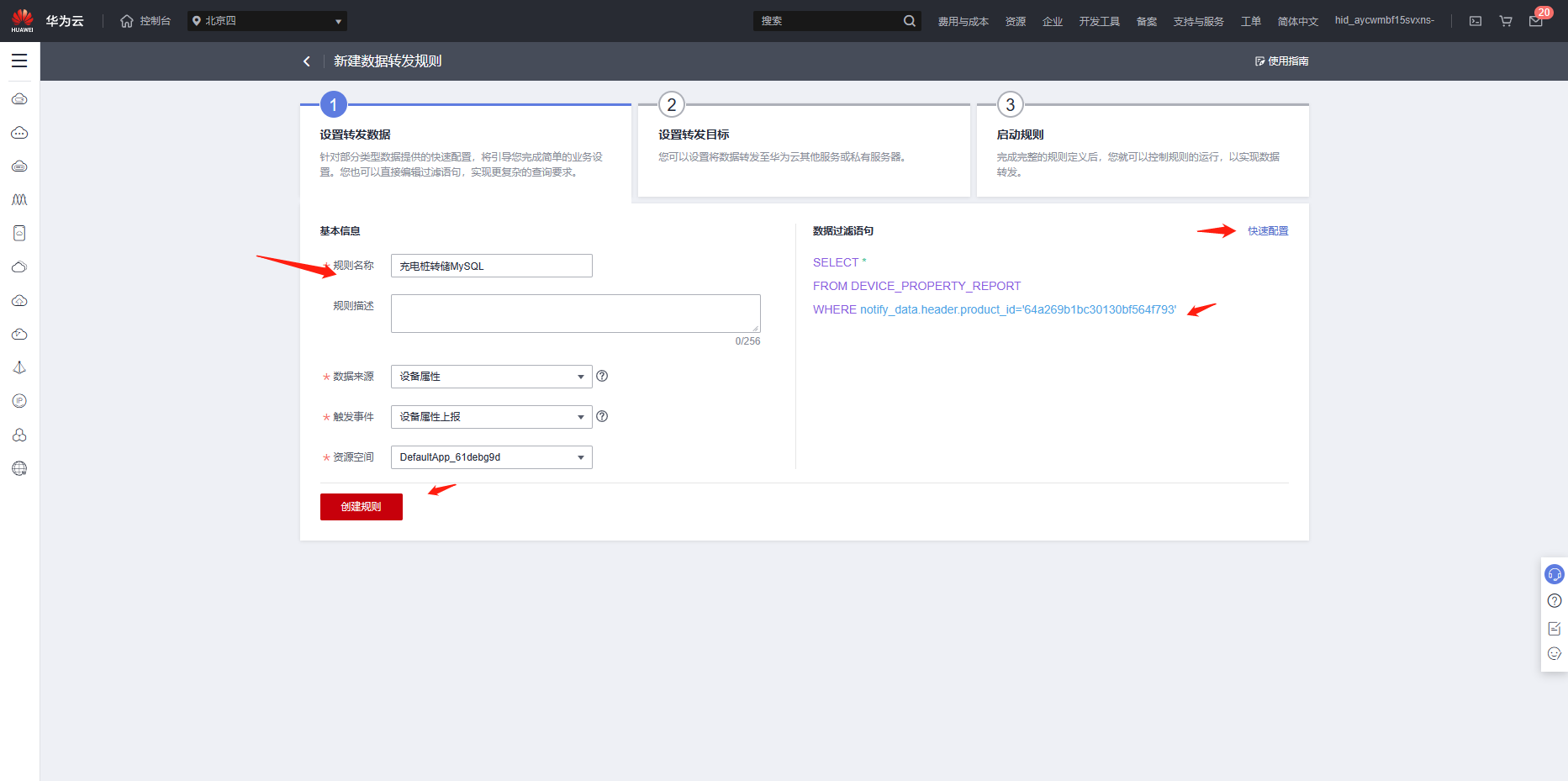Expand the 数据来源 dropdown
Image resolution: width=1568 pixels, height=781 pixels.
click(x=492, y=377)
